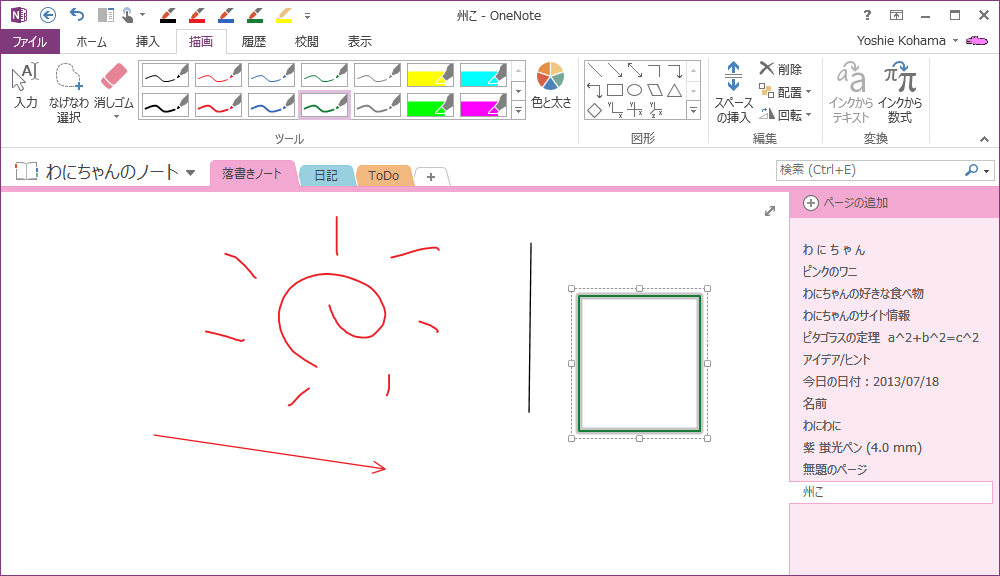
Task: Select the 消しゴム eraser tool
Action: tap(114, 85)
